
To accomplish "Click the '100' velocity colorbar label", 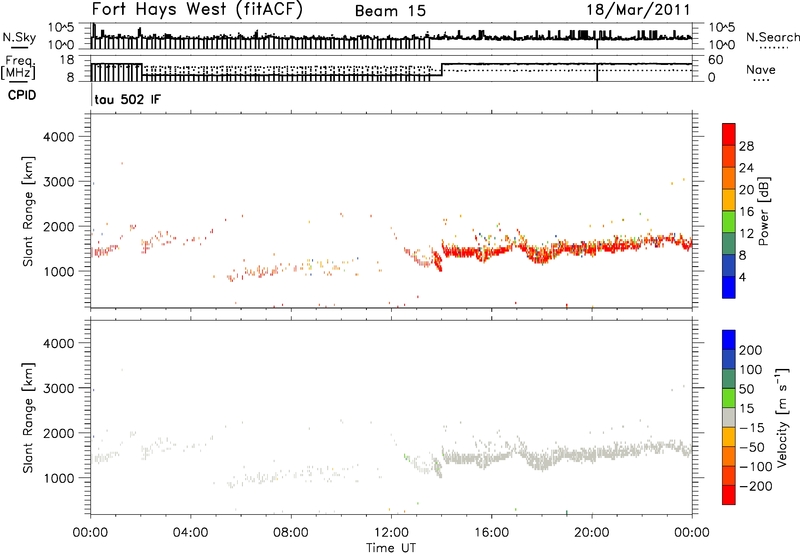I will [x=751, y=370].
